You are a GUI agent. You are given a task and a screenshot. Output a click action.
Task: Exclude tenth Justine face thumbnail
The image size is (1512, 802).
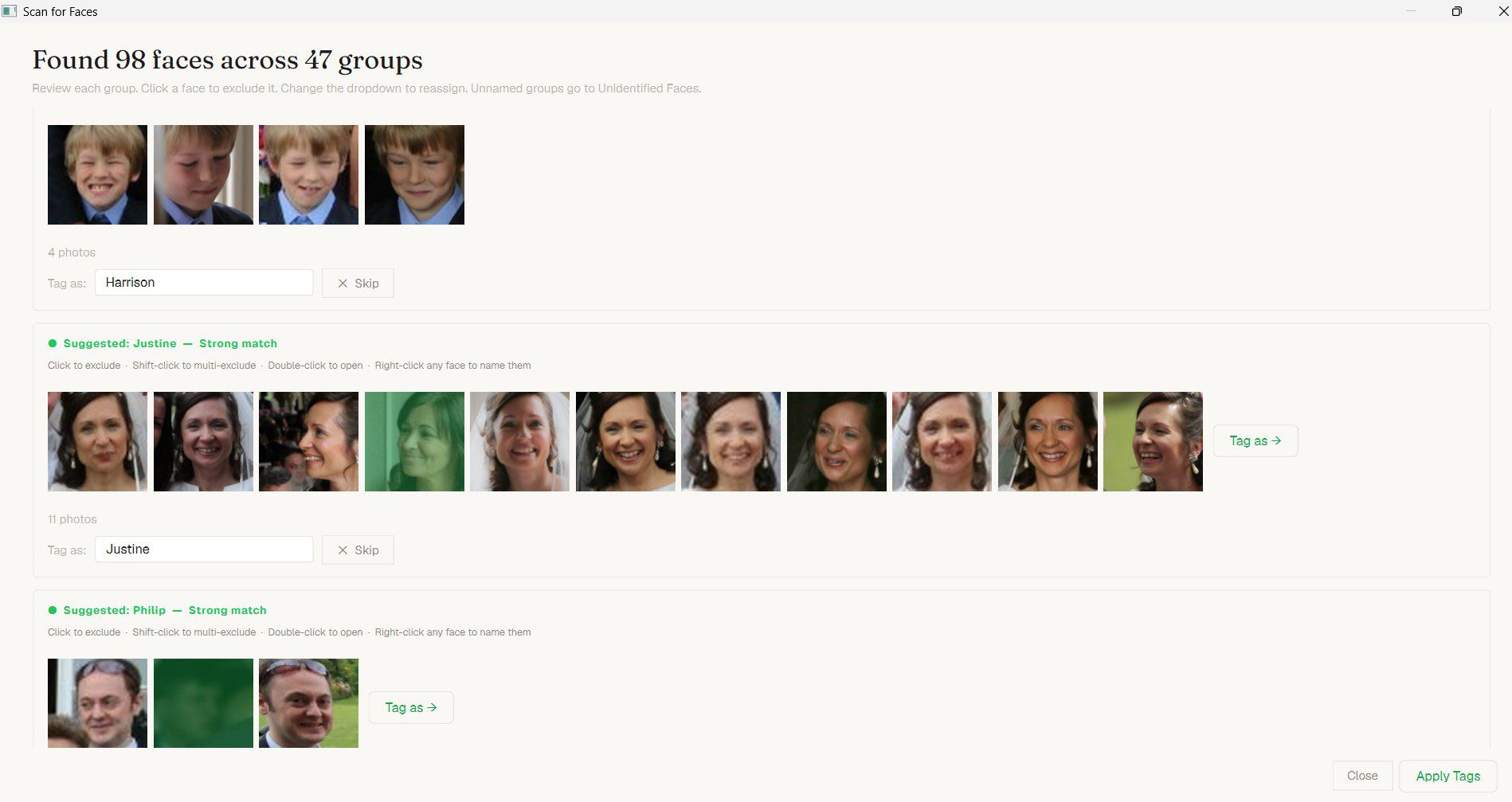click(x=1048, y=441)
